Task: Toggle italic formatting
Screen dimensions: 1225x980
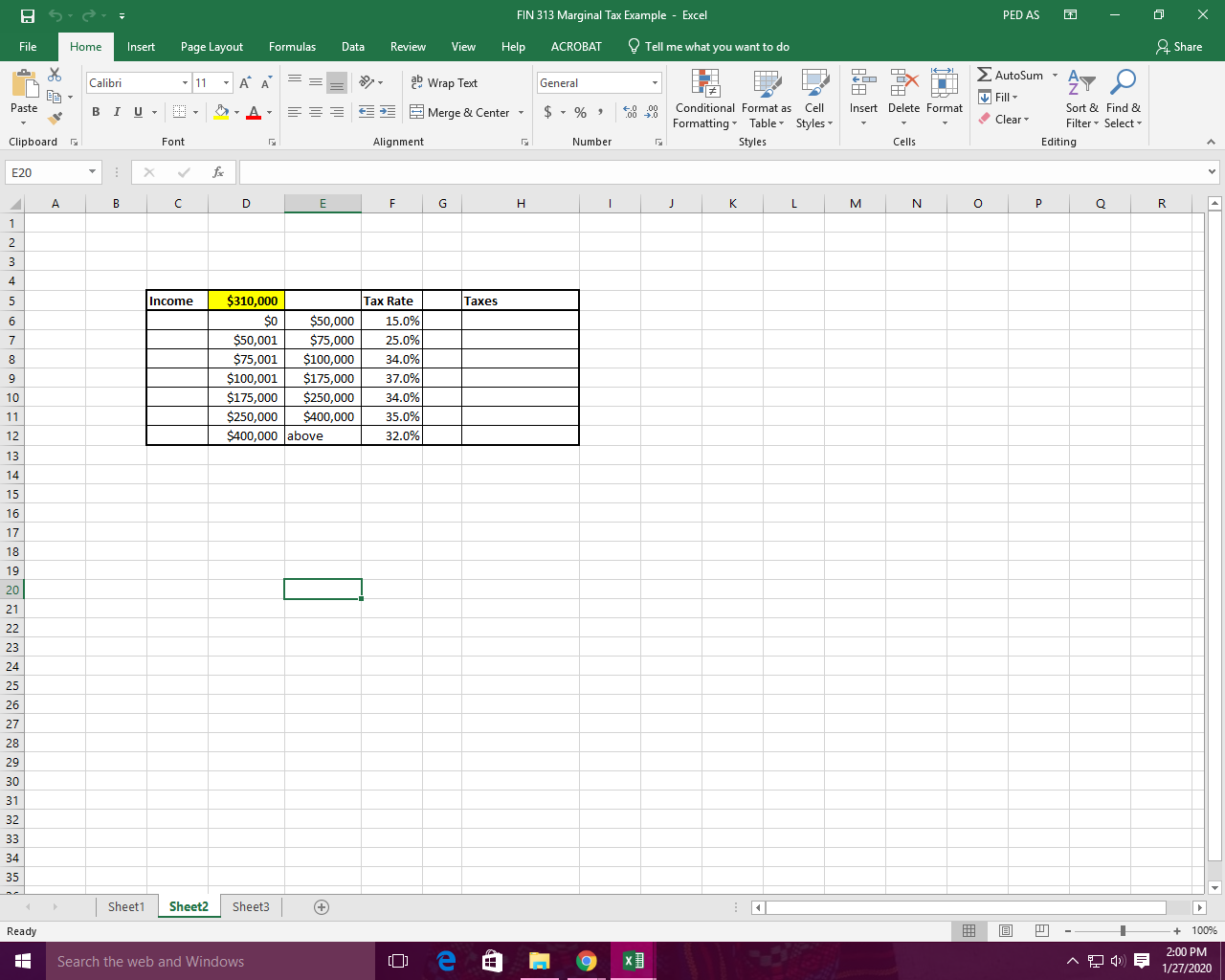Action: point(116,112)
